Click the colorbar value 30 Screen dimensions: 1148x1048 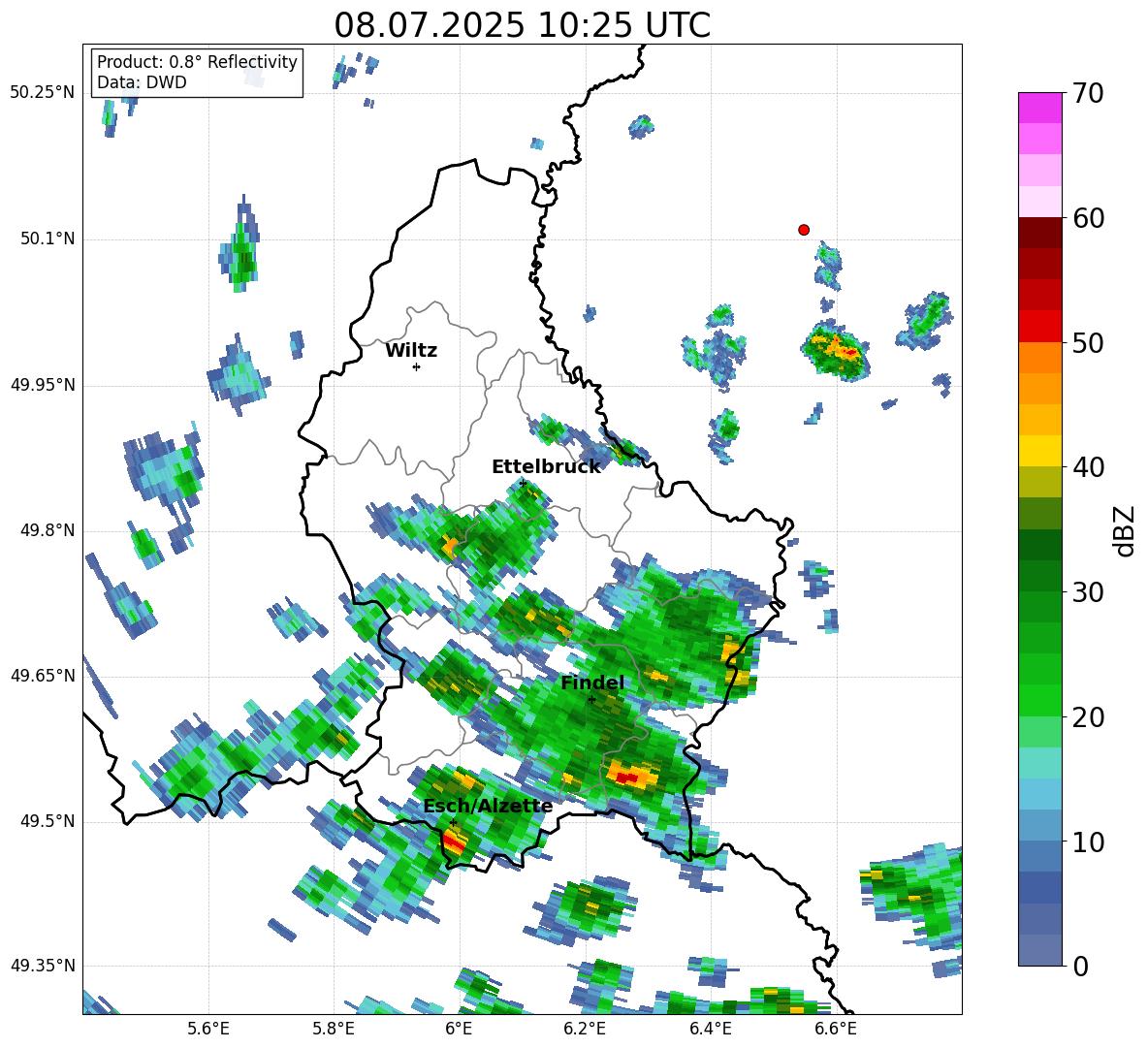(1088, 591)
